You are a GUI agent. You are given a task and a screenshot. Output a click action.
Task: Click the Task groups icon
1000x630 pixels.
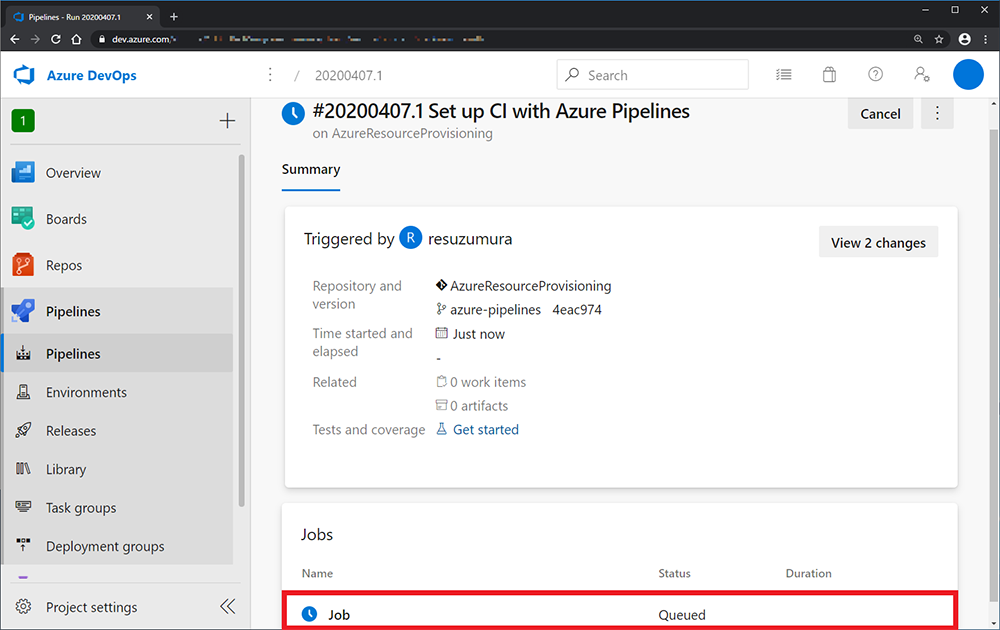23,507
